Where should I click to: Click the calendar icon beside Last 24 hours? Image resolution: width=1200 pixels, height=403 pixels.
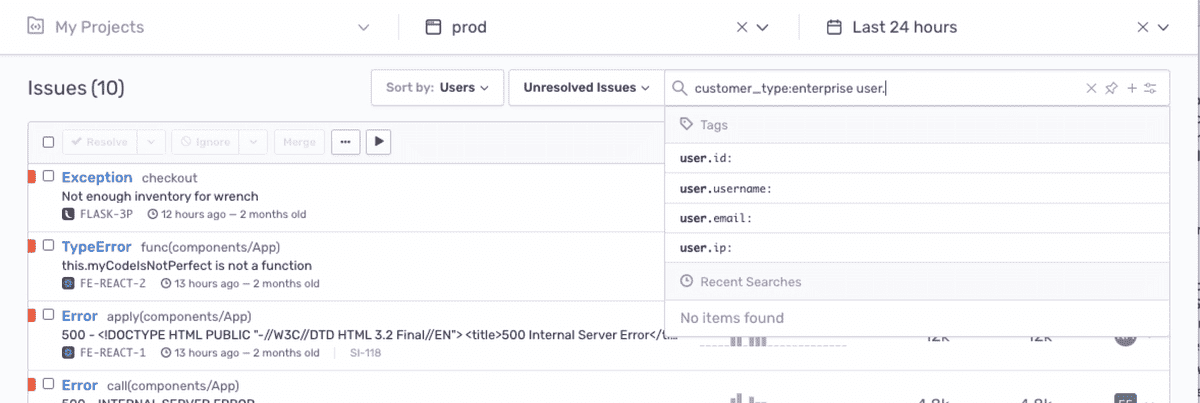(833, 27)
